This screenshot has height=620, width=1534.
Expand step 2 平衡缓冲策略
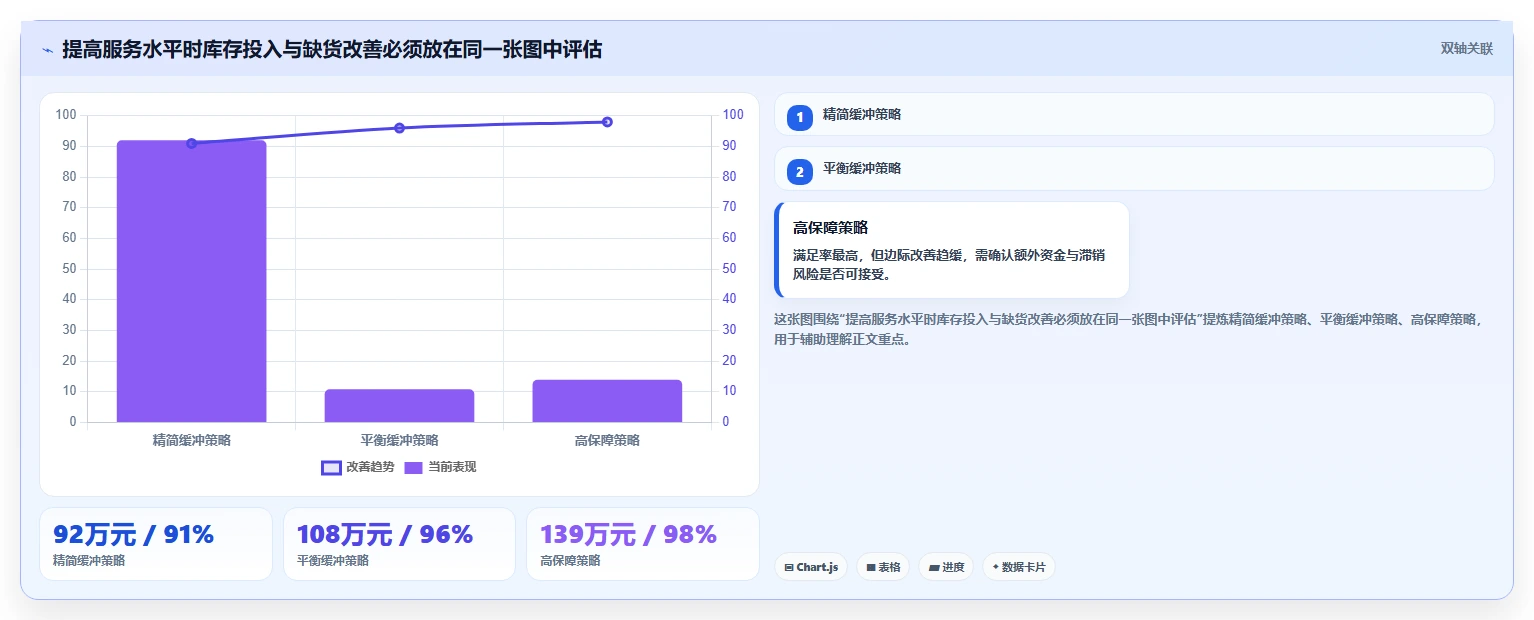pos(1134,169)
